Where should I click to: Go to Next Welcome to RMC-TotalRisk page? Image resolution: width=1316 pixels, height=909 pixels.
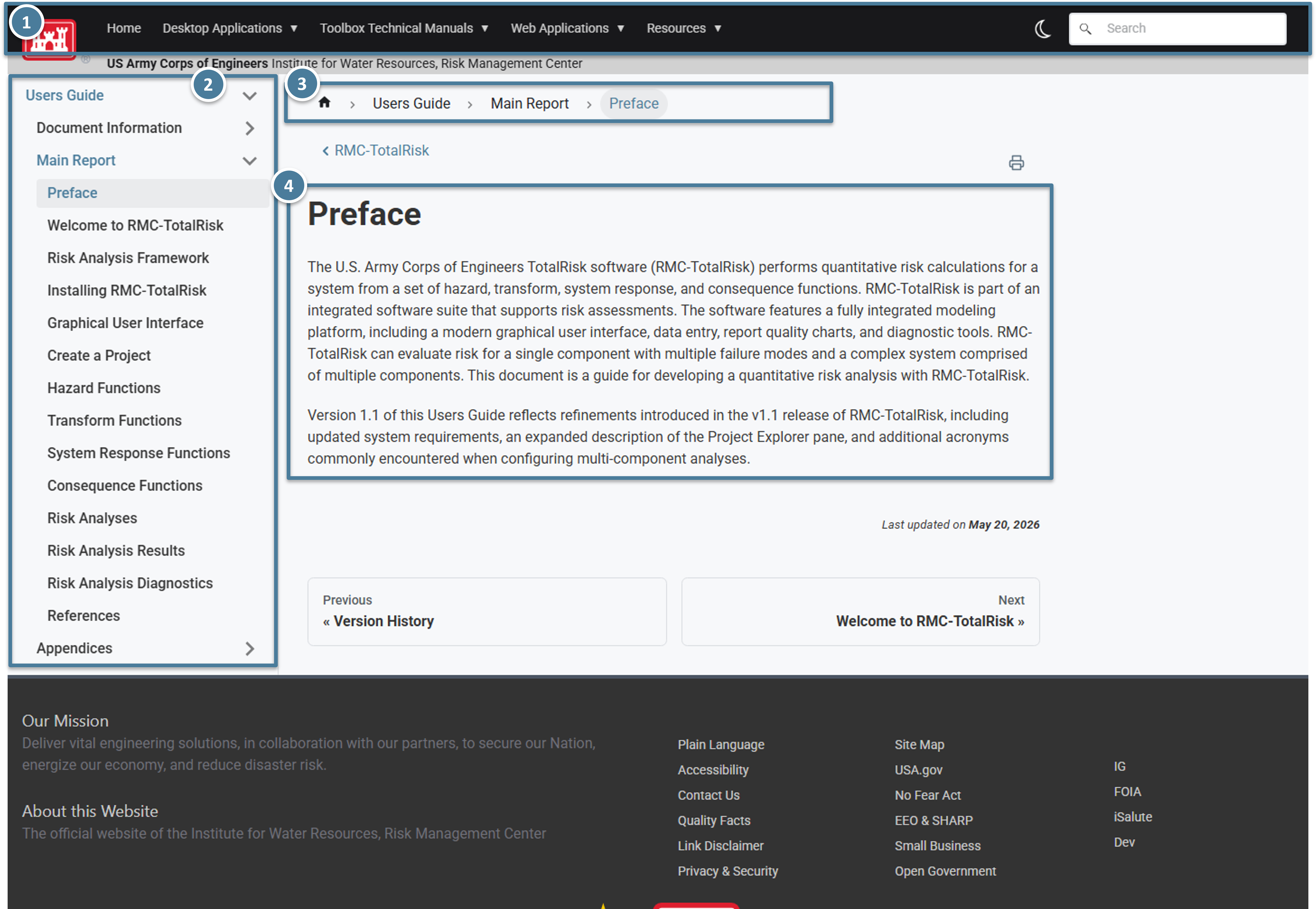[x=860, y=611]
